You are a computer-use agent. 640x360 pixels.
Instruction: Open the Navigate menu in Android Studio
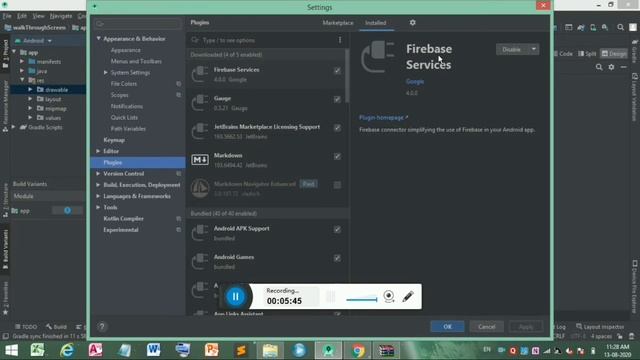click(x=61, y=16)
